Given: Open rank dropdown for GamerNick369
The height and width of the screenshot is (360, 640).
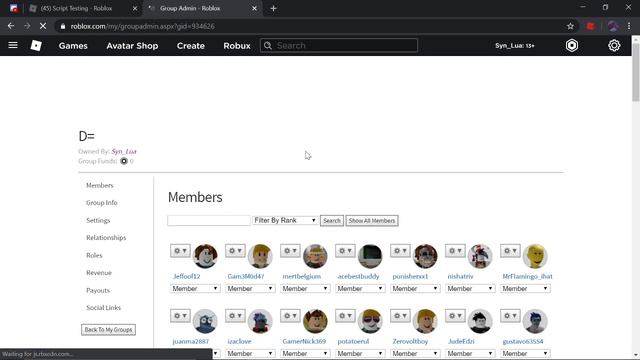Looking at the screenshot, I should 305,353.
